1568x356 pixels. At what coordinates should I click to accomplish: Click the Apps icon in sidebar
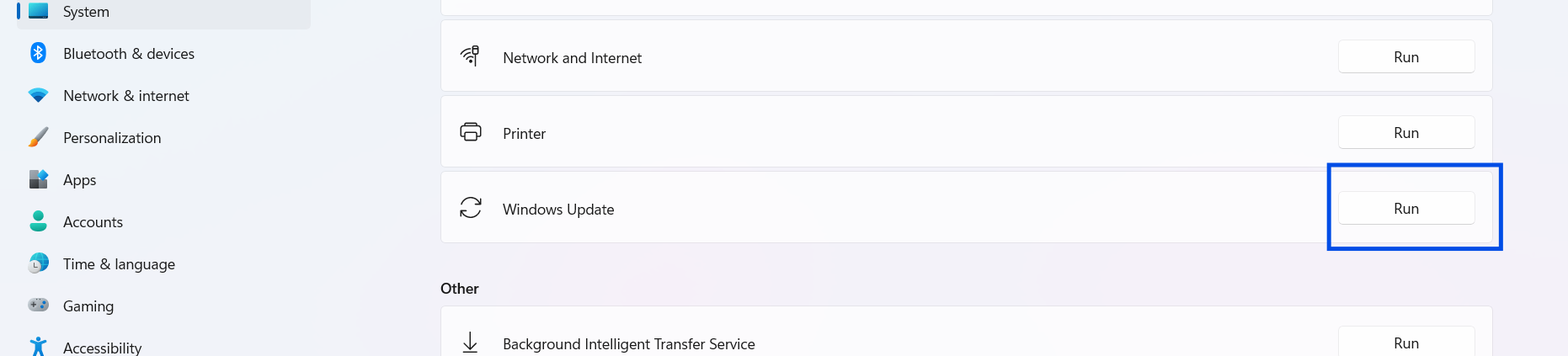(x=38, y=179)
